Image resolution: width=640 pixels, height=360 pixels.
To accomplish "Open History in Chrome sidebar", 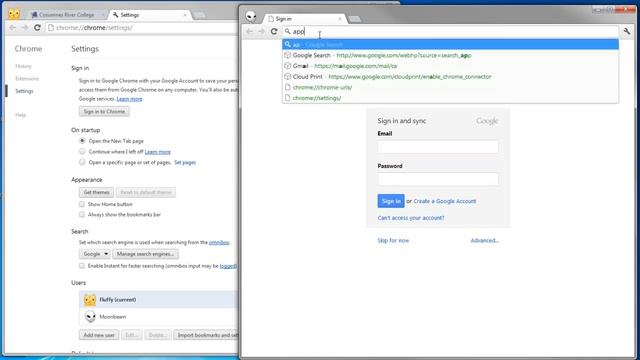I will click(23, 66).
